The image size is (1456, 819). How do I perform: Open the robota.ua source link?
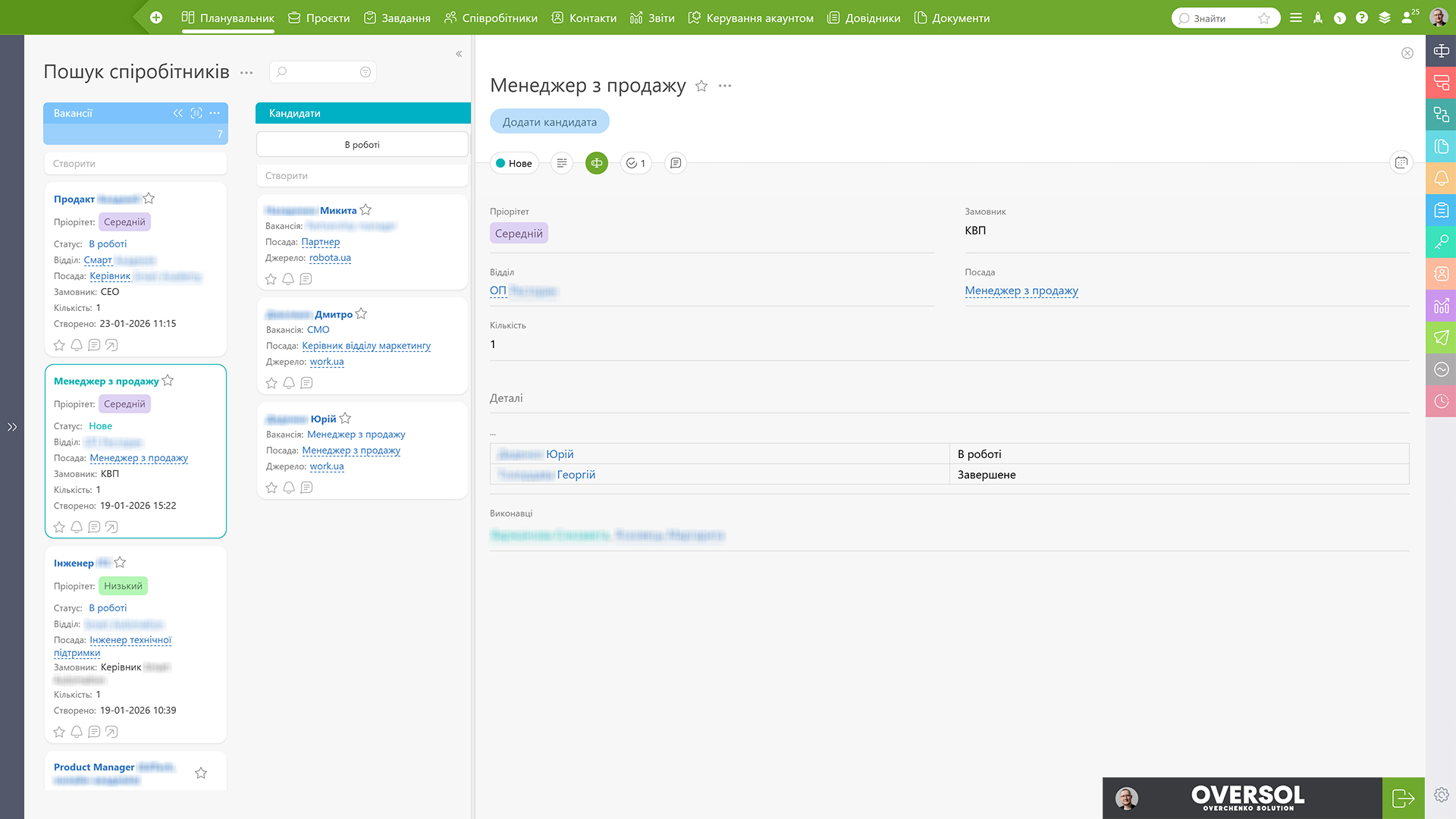click(330, 258)
